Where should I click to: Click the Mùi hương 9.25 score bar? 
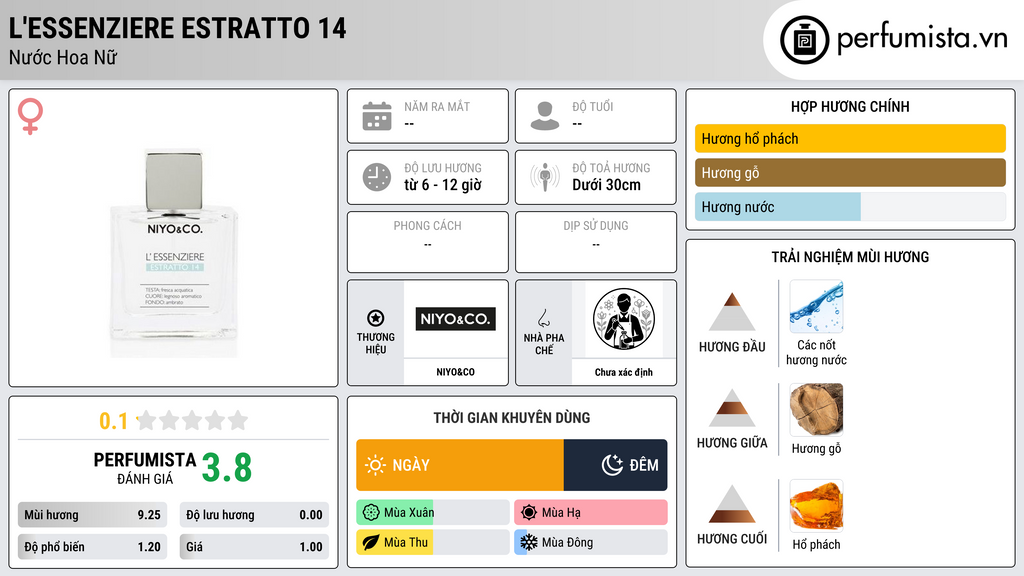92,515
